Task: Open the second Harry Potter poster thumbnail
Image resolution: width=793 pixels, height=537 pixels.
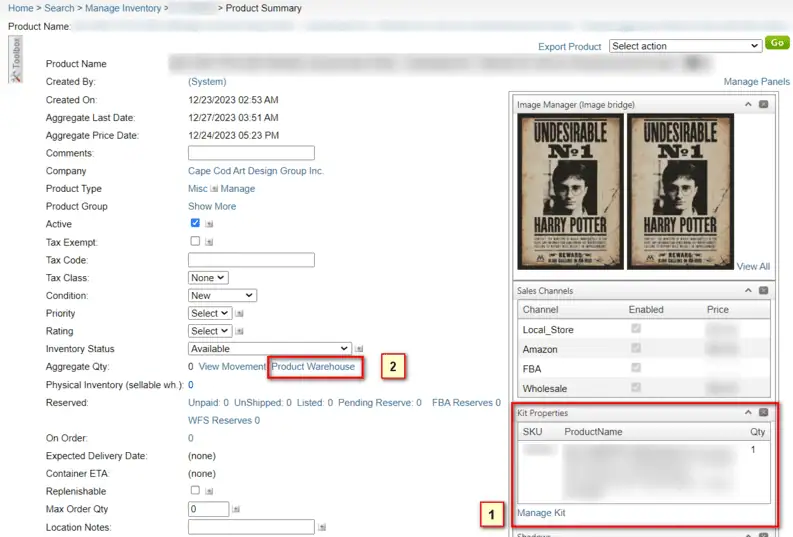Action: tap(680, 192)
